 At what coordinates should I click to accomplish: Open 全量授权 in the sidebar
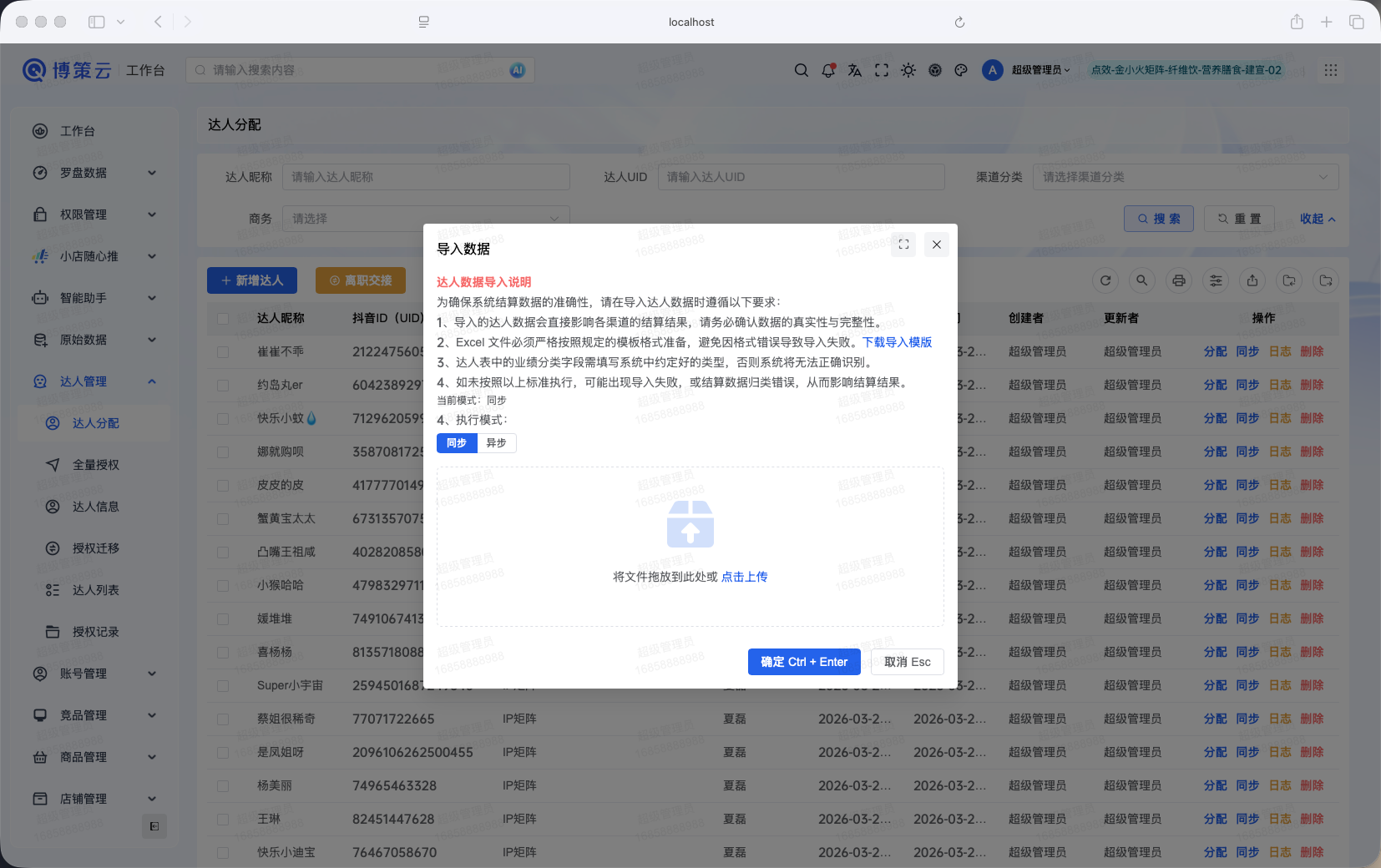click(95, 465)
